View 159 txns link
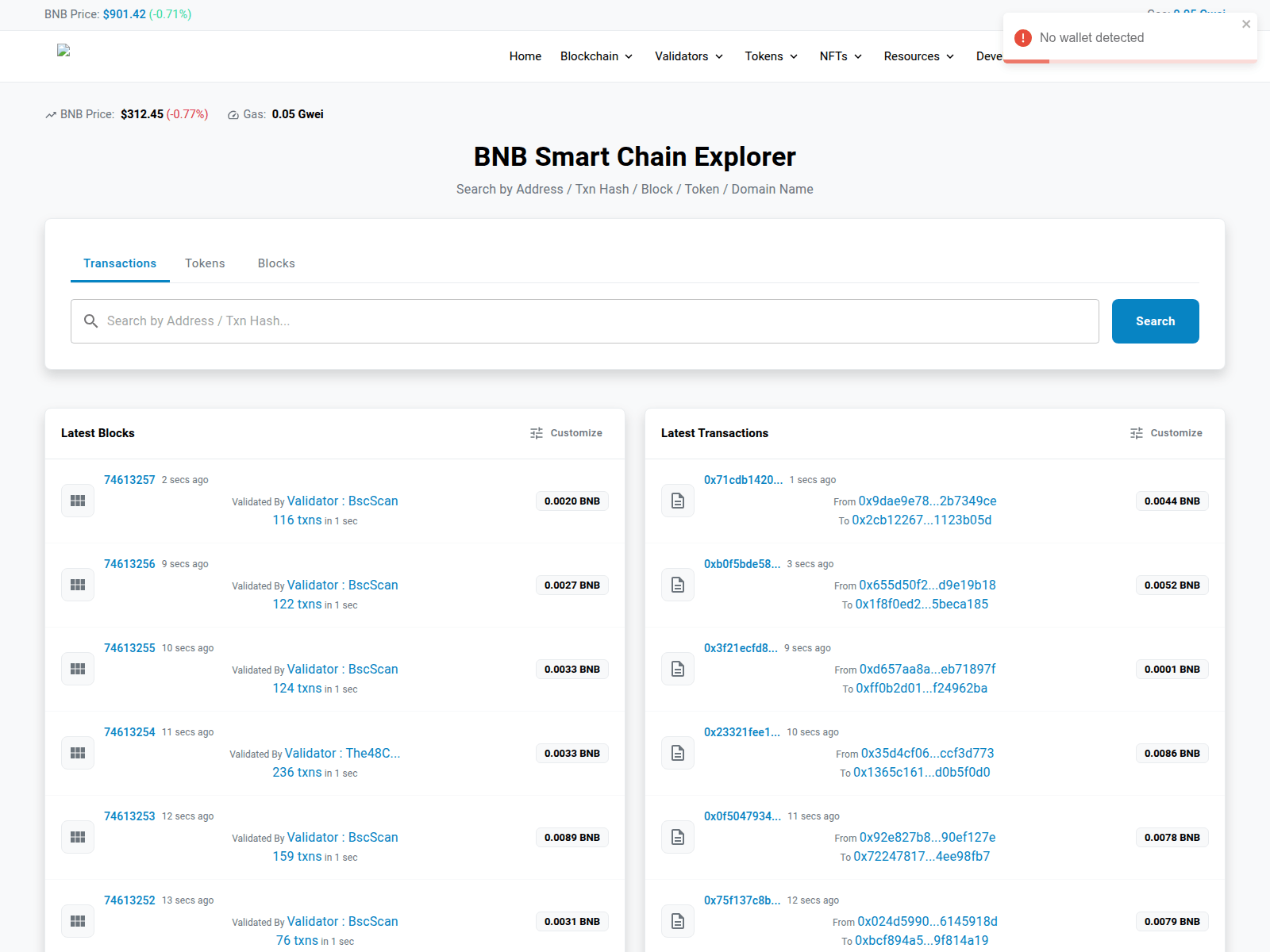 (x=297, y=857)
